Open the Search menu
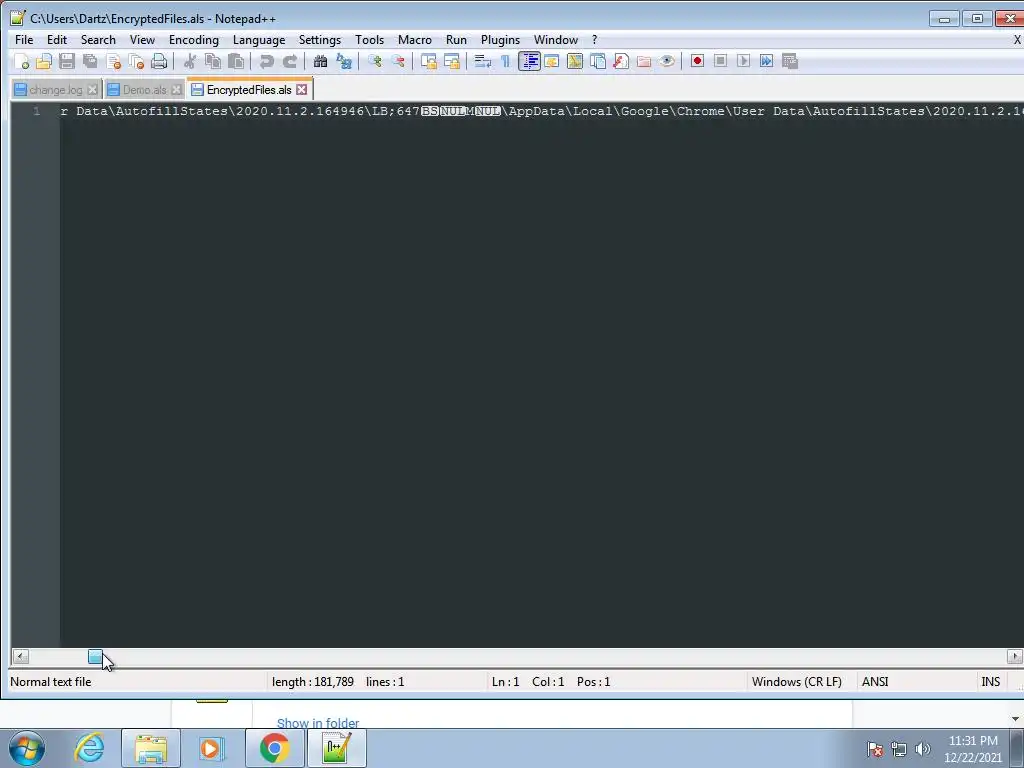This screenshot has height=768, width=1024. point(98,40)
